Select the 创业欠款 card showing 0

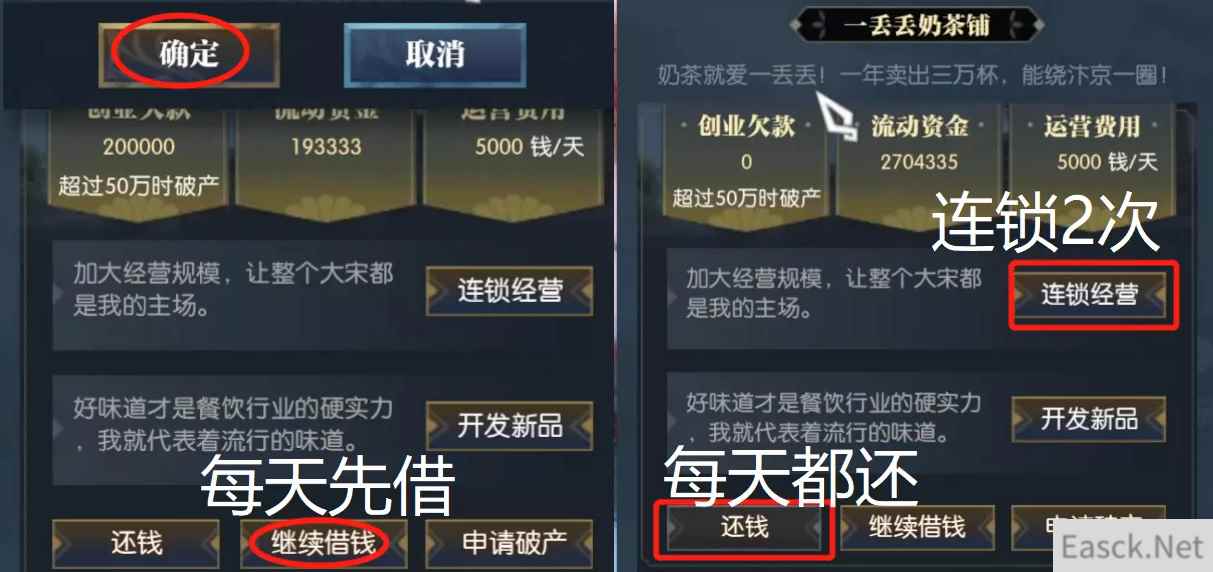click(x=745, y=163)
